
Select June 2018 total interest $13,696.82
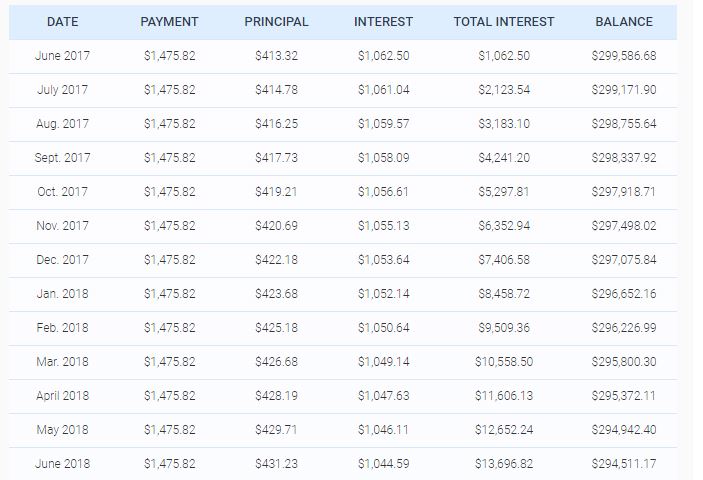503,463
